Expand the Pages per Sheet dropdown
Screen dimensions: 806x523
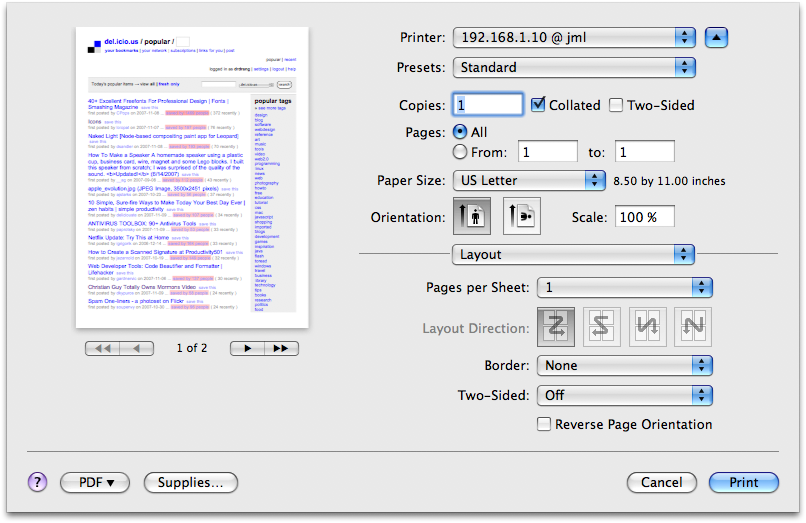(x=624, y=288)
